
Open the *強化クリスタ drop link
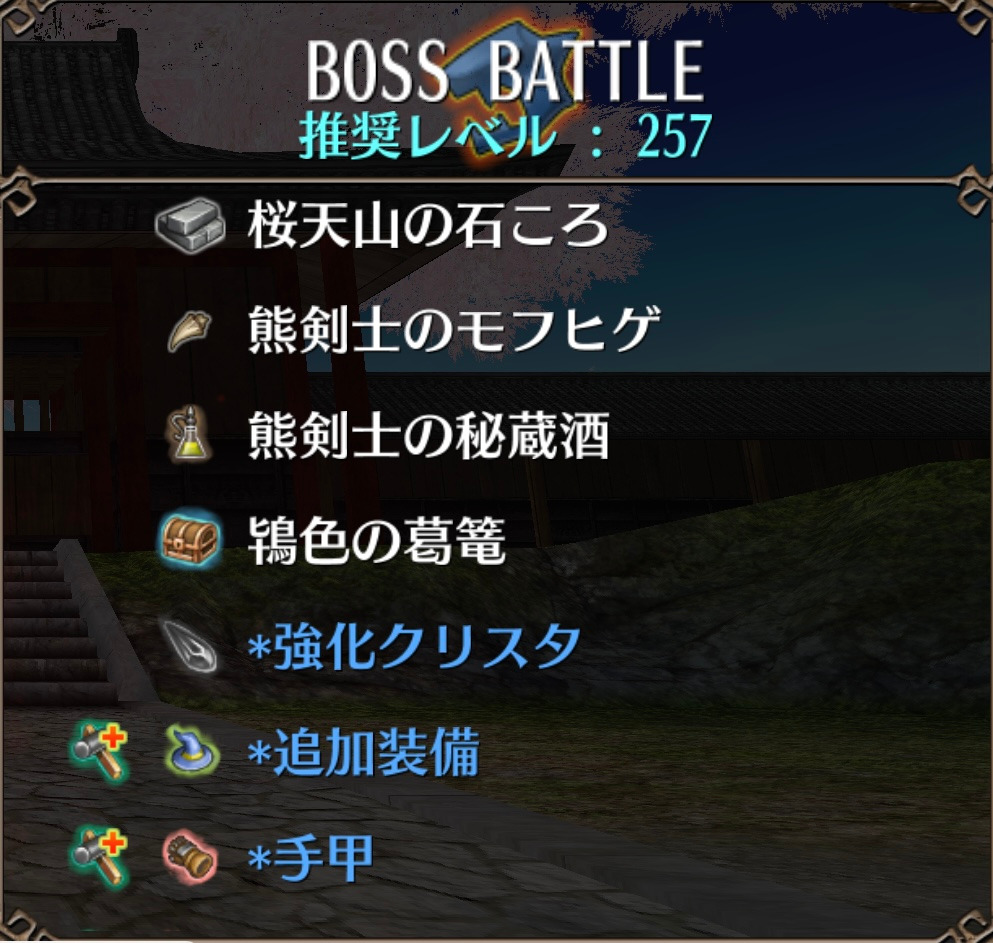414,646
